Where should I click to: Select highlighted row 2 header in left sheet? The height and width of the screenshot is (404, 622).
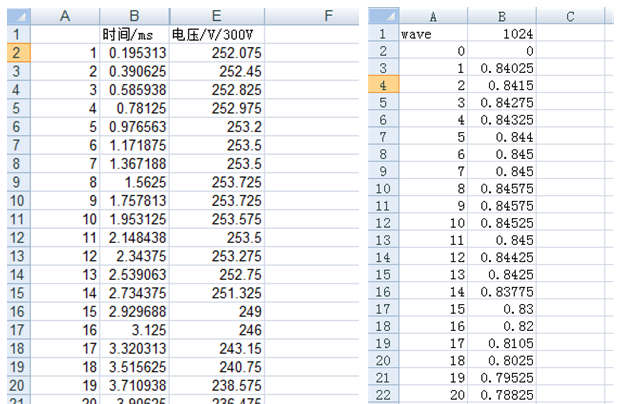[x=19, y=53]
